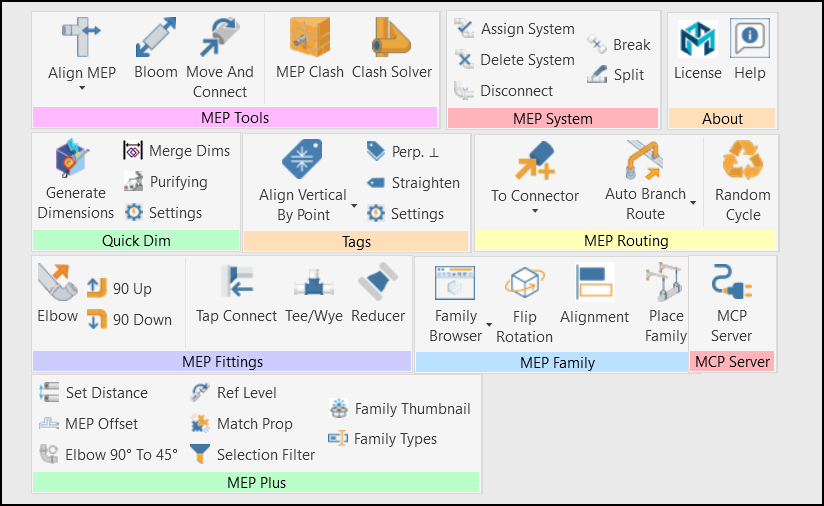Click the Delete System command

tap(514, 60)
